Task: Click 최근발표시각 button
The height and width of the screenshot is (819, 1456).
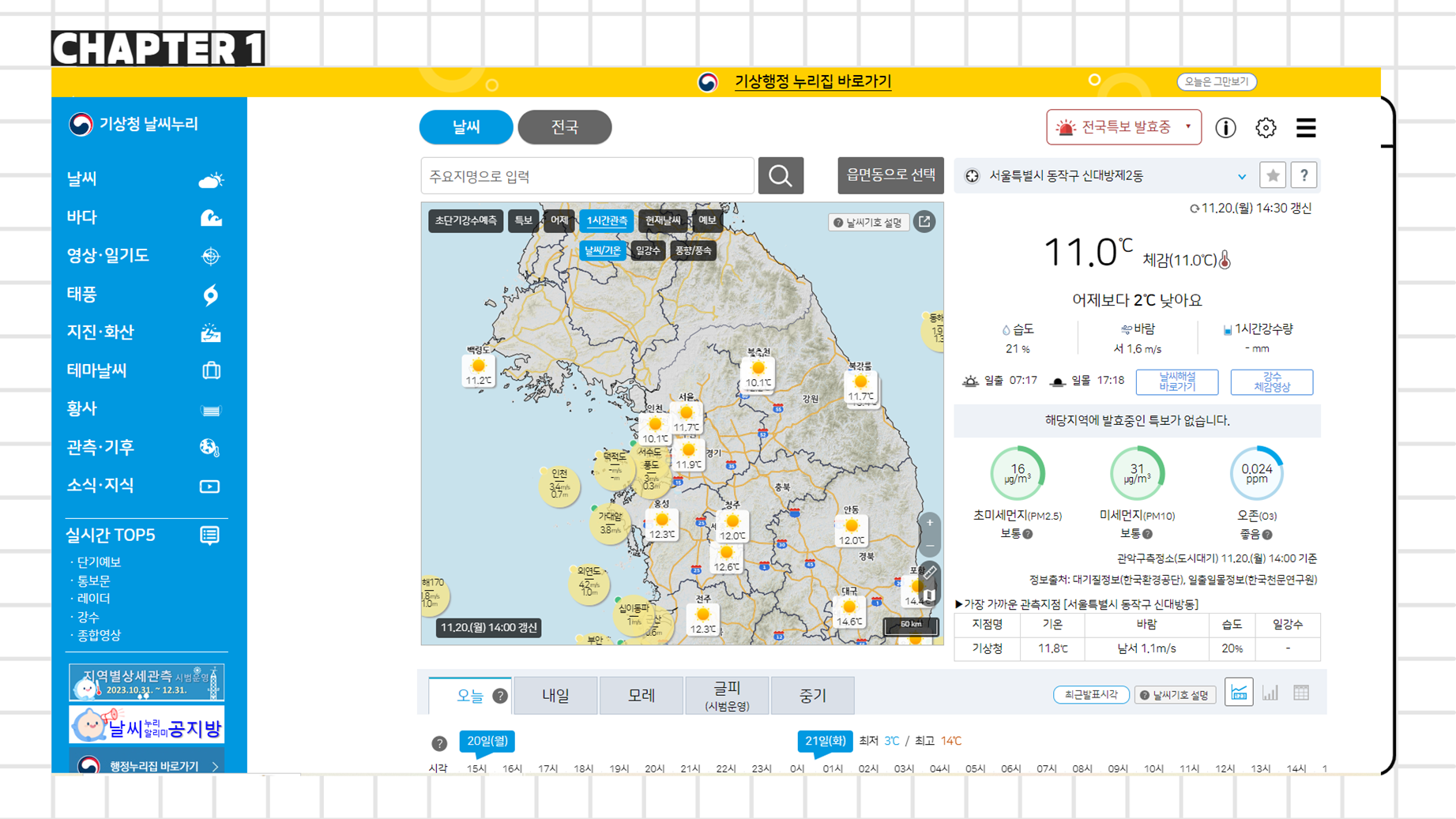Action: 1091,694
